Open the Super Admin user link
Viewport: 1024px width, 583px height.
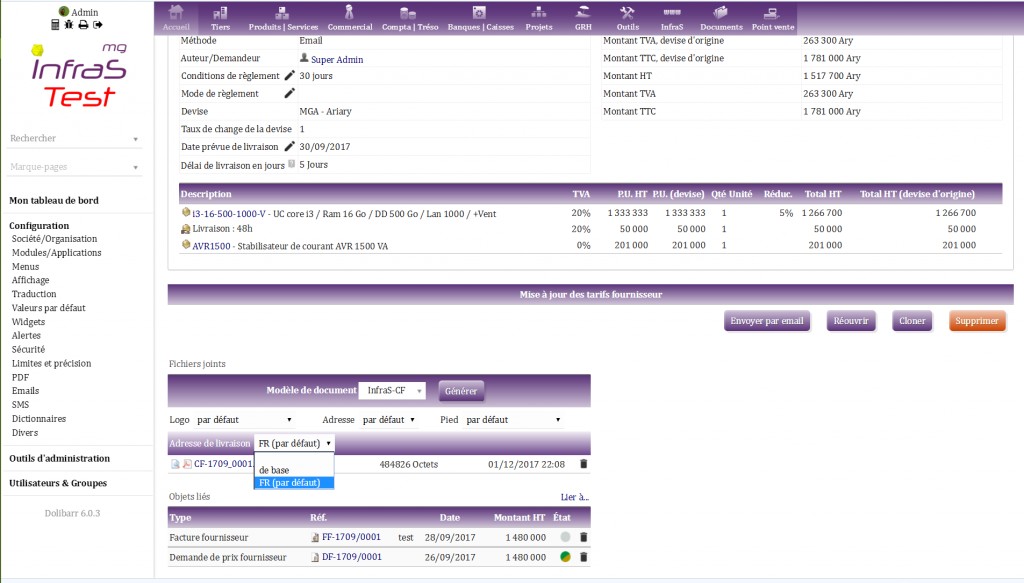[337, 59]
